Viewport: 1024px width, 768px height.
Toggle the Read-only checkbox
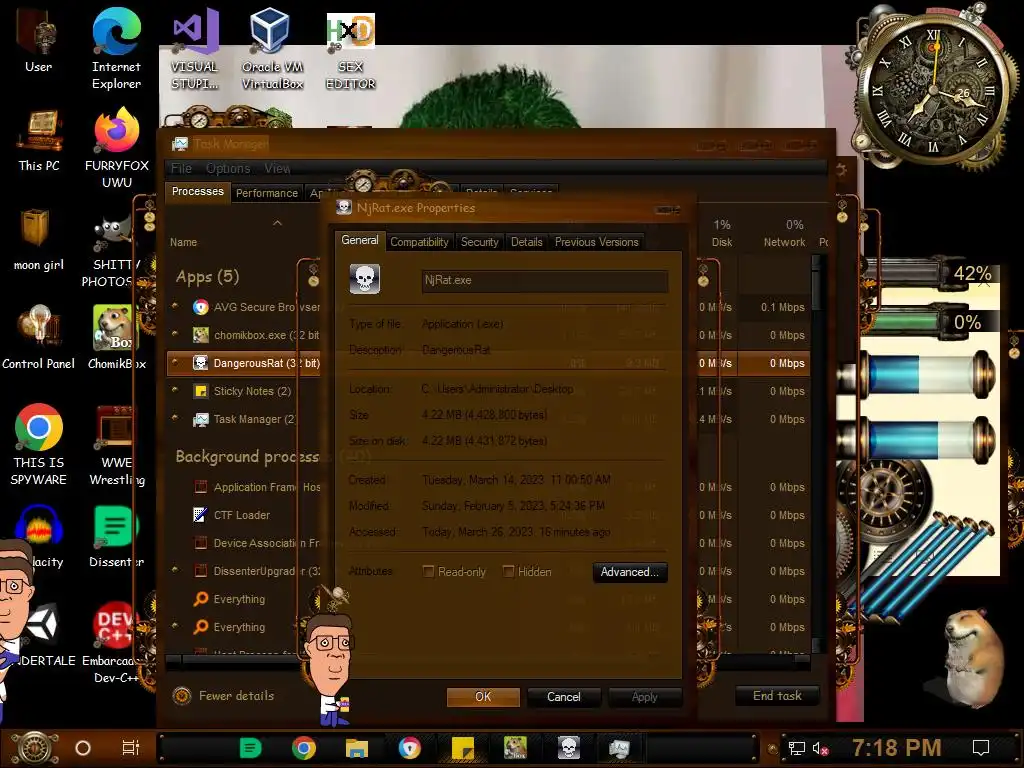(428, 571)
